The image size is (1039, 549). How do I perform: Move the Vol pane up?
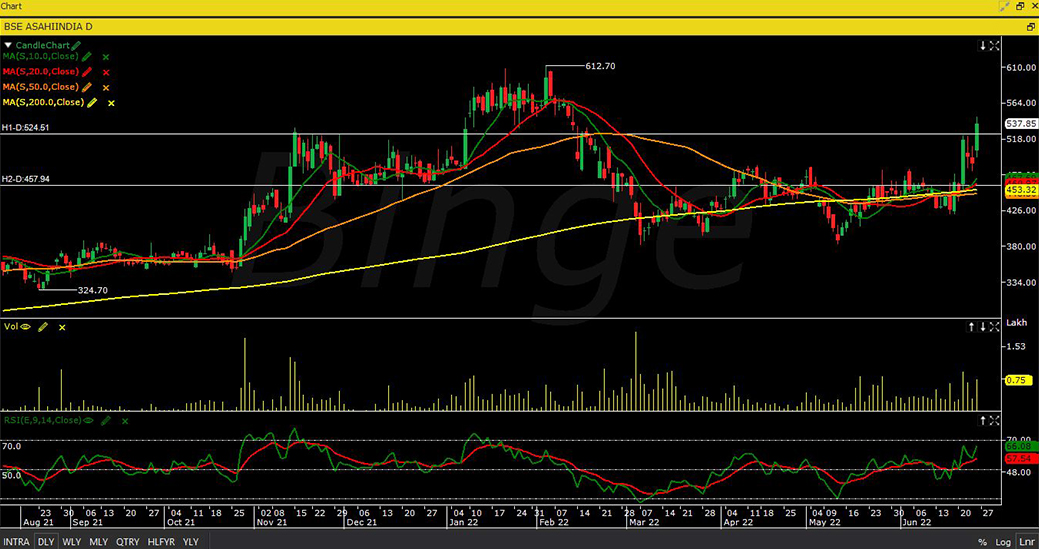click(x=972, y=326)
